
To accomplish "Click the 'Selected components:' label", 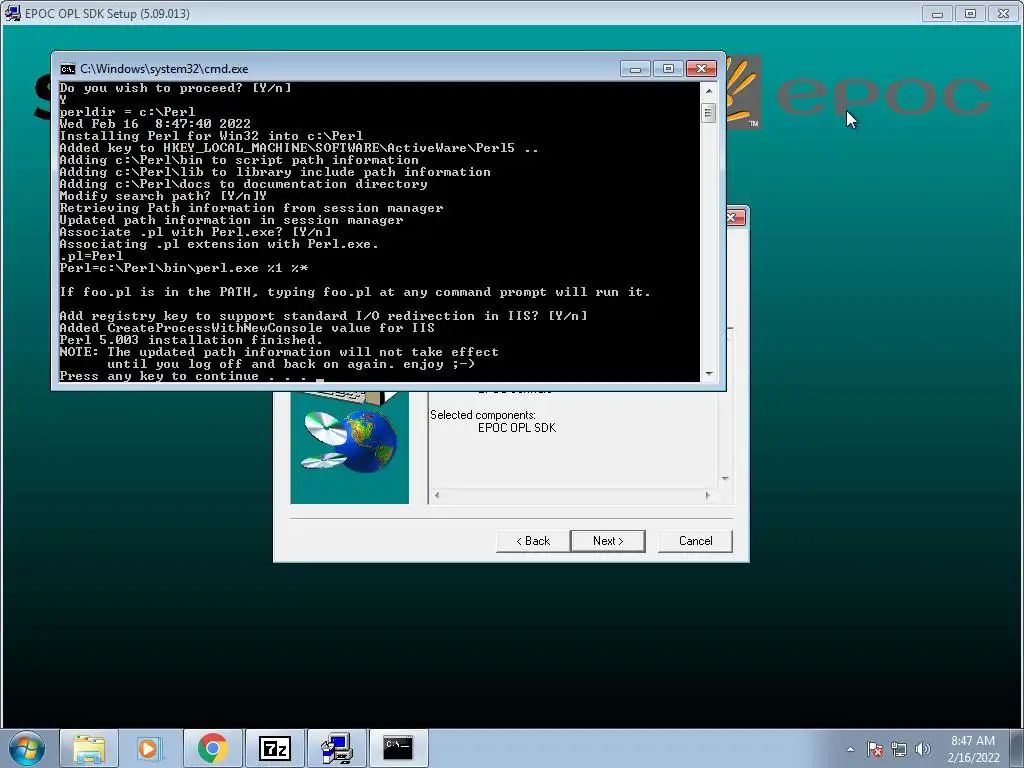I will click(x=483, y=415).
